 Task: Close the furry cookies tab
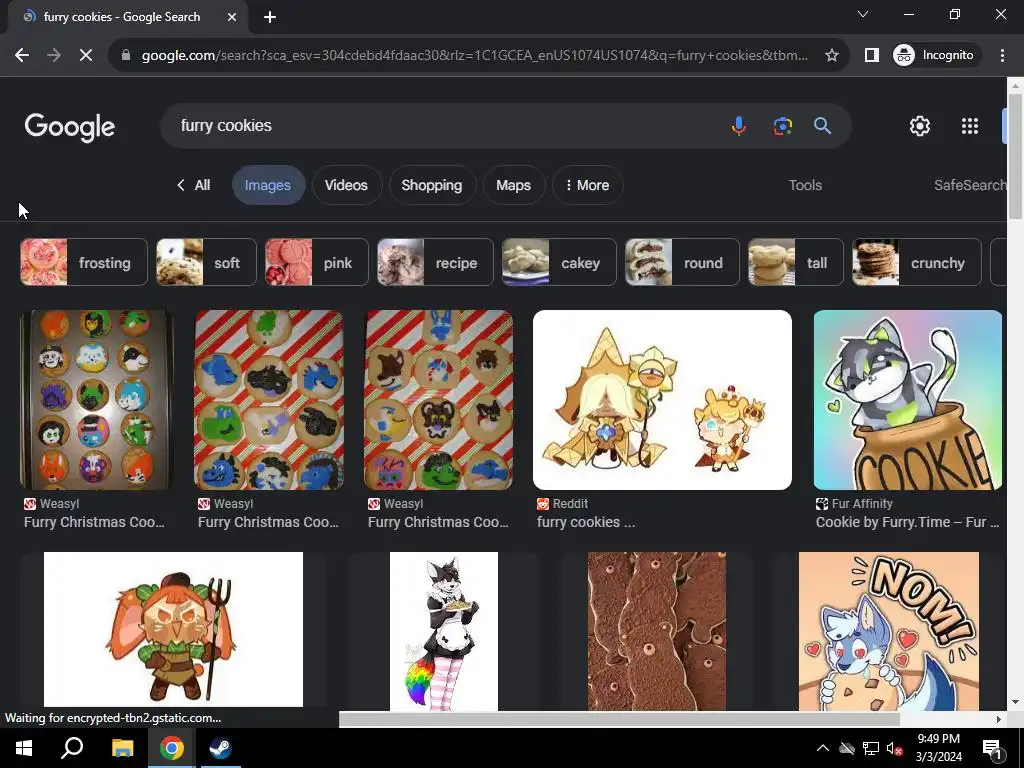(232, 17)
